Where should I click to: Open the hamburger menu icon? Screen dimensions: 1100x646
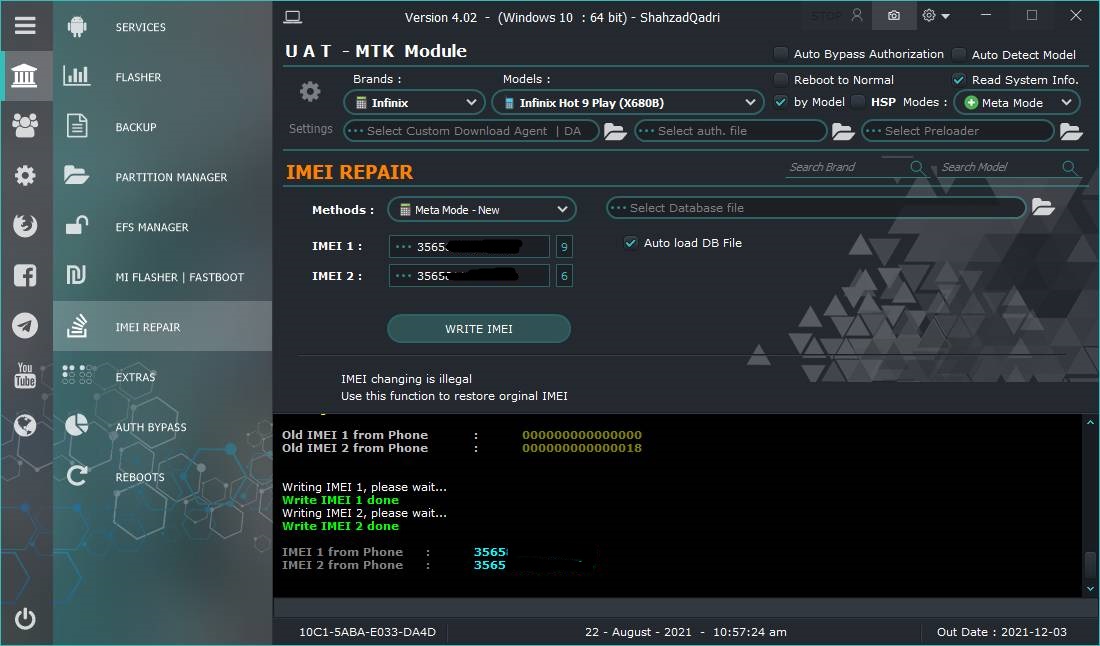click(25, 26)
